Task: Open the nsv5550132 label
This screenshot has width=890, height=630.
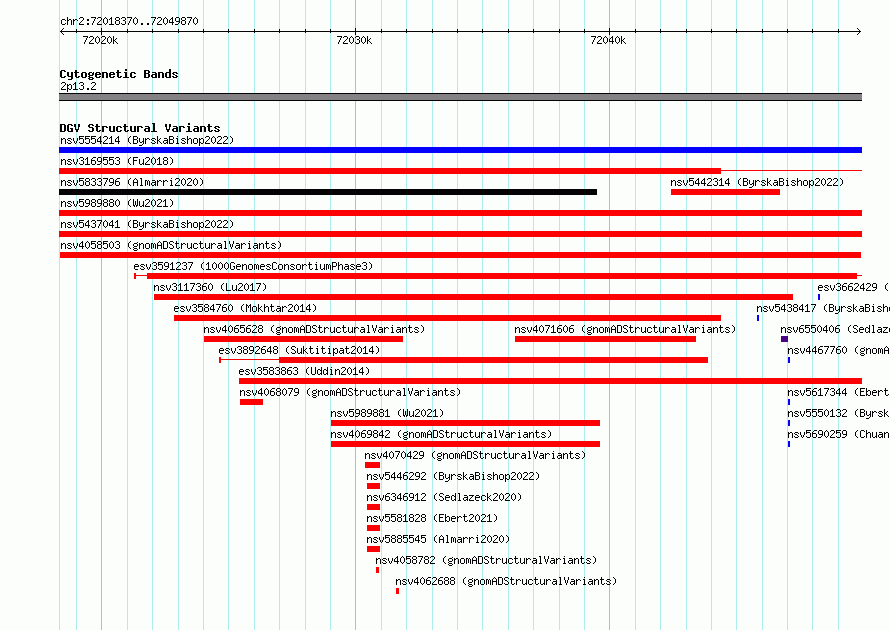Action: [838, 413]
